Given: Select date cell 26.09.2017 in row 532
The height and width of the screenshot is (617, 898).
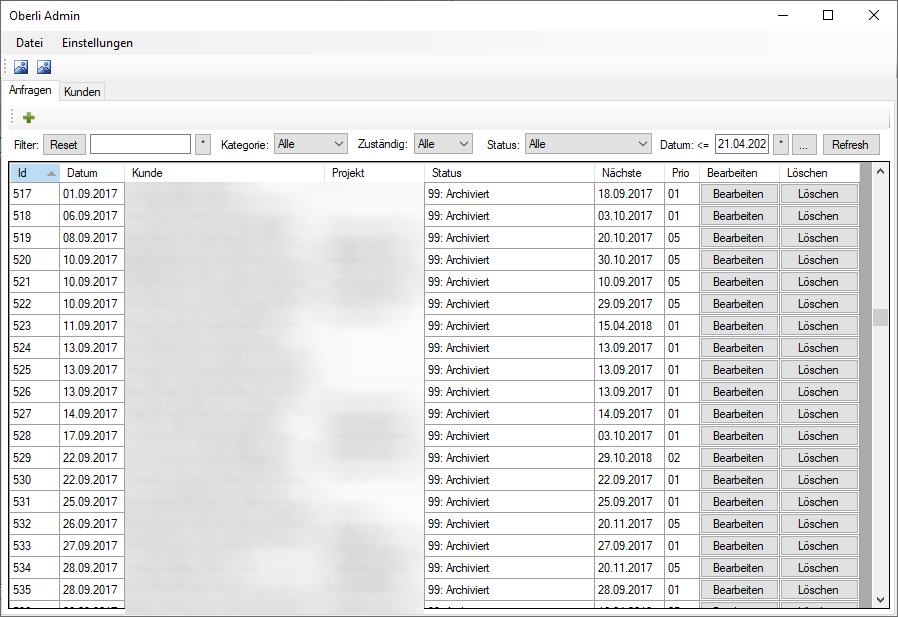Looking at the screenshot, I should point(92,524).
